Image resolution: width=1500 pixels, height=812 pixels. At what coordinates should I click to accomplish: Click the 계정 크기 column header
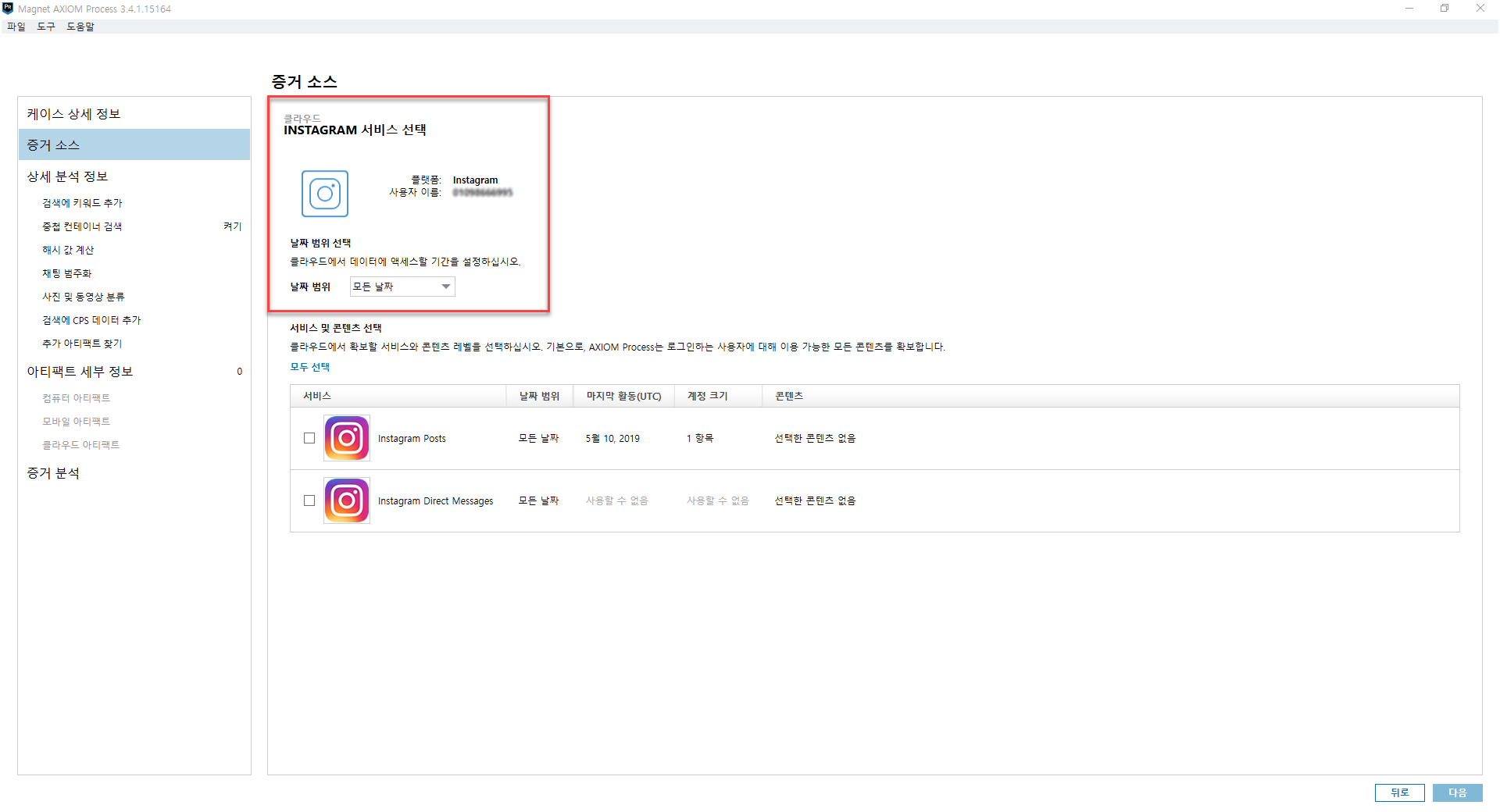click(719, 396)
